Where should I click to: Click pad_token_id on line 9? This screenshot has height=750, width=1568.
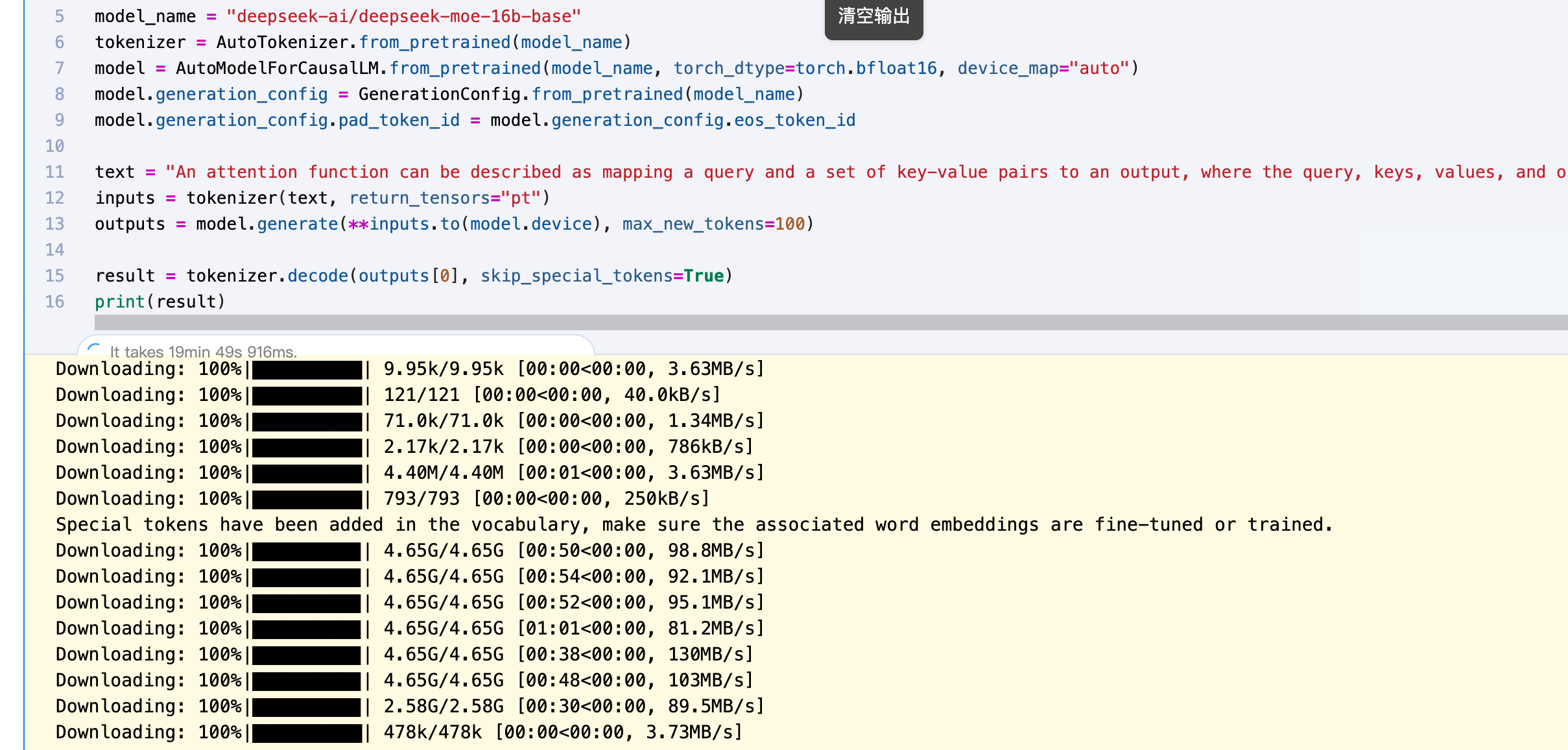399,120
